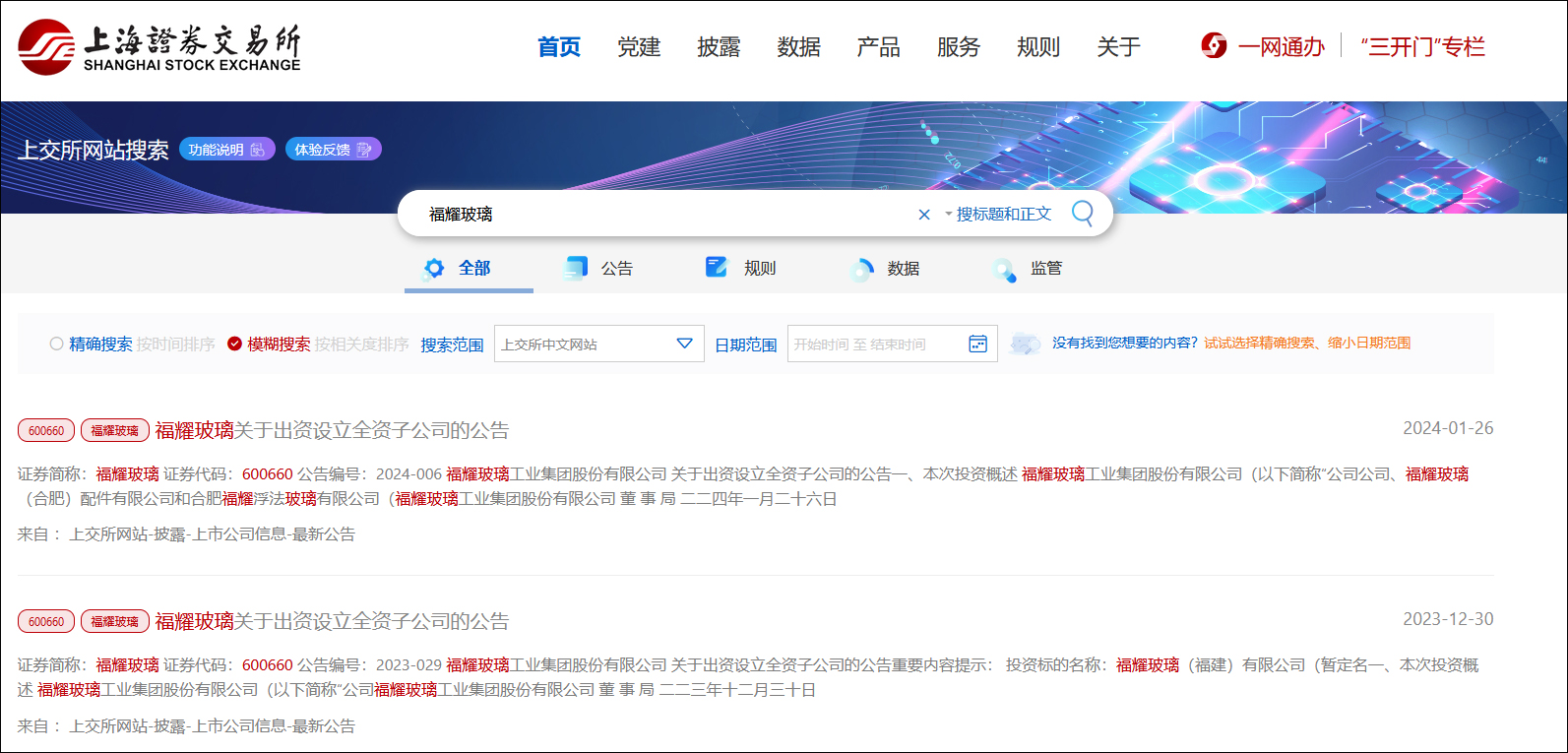Click the 没有找到您想要的内容? text
1568x753 pixels.
click(1125, 343)
